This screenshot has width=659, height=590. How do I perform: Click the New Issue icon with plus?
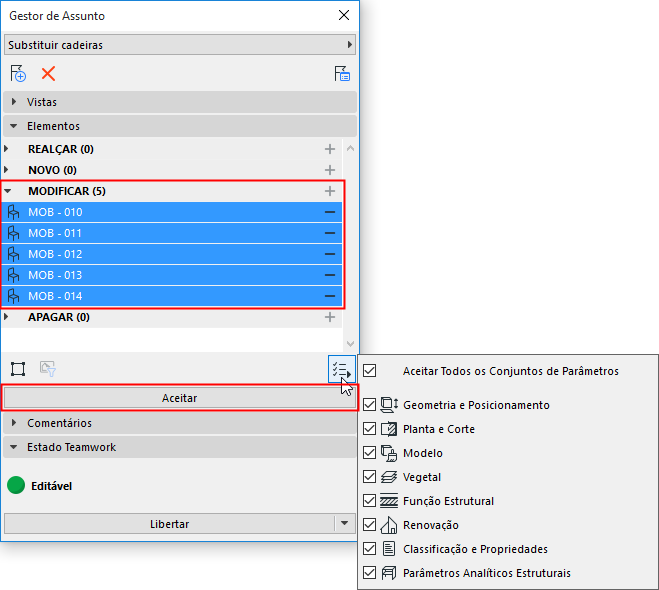(18, 74)
